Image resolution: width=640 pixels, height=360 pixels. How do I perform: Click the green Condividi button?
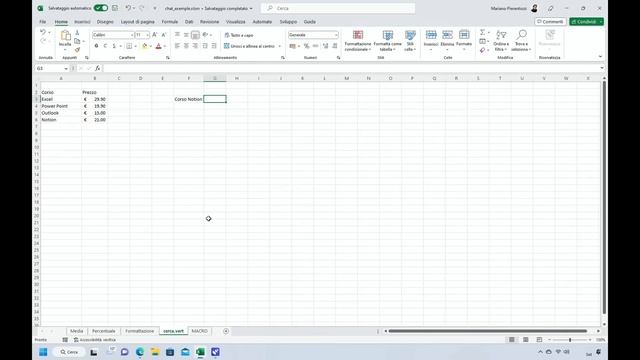pyautogui.click(x=587, y=22)
